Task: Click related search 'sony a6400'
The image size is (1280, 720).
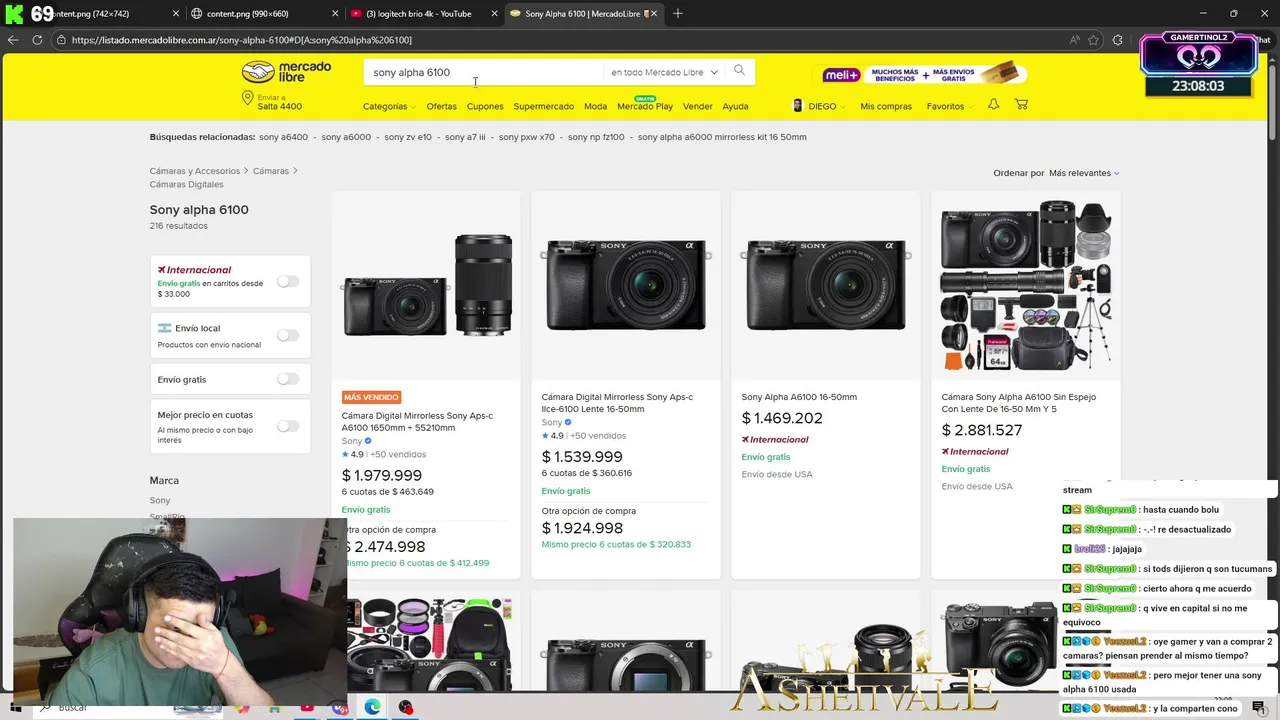Action: coord(283,137)
